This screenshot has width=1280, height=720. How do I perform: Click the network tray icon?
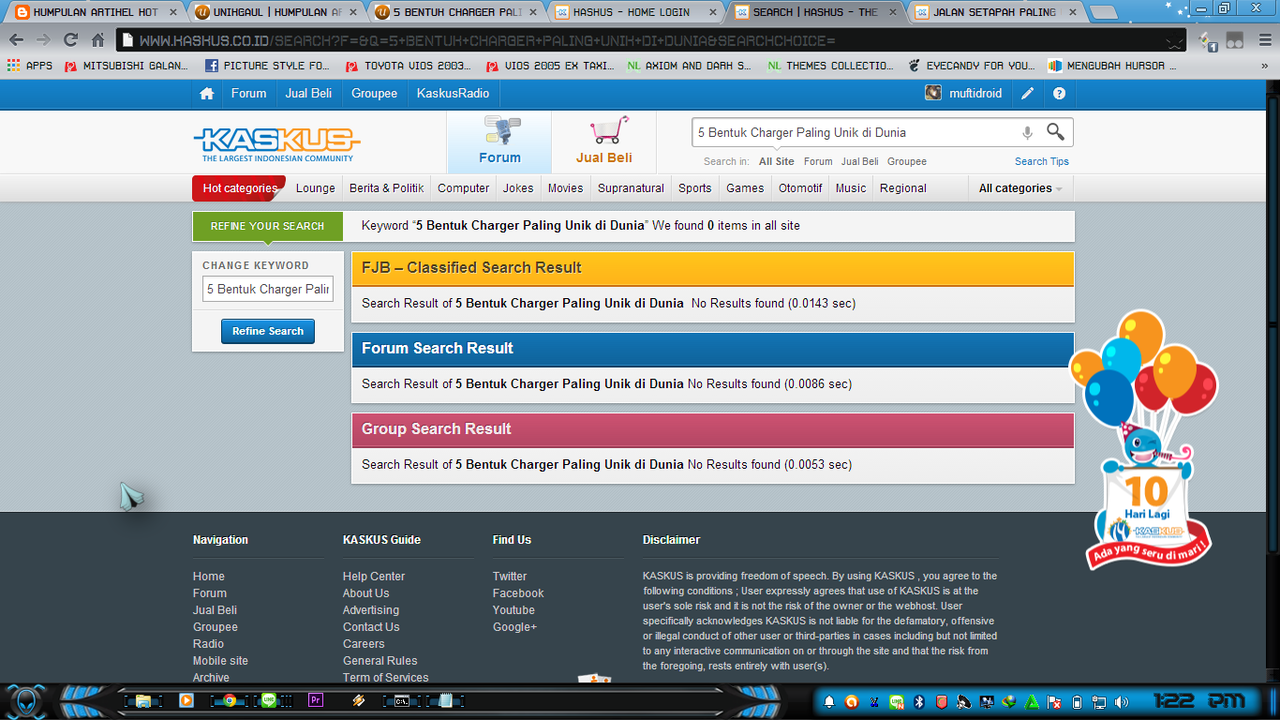point(1099,702)
